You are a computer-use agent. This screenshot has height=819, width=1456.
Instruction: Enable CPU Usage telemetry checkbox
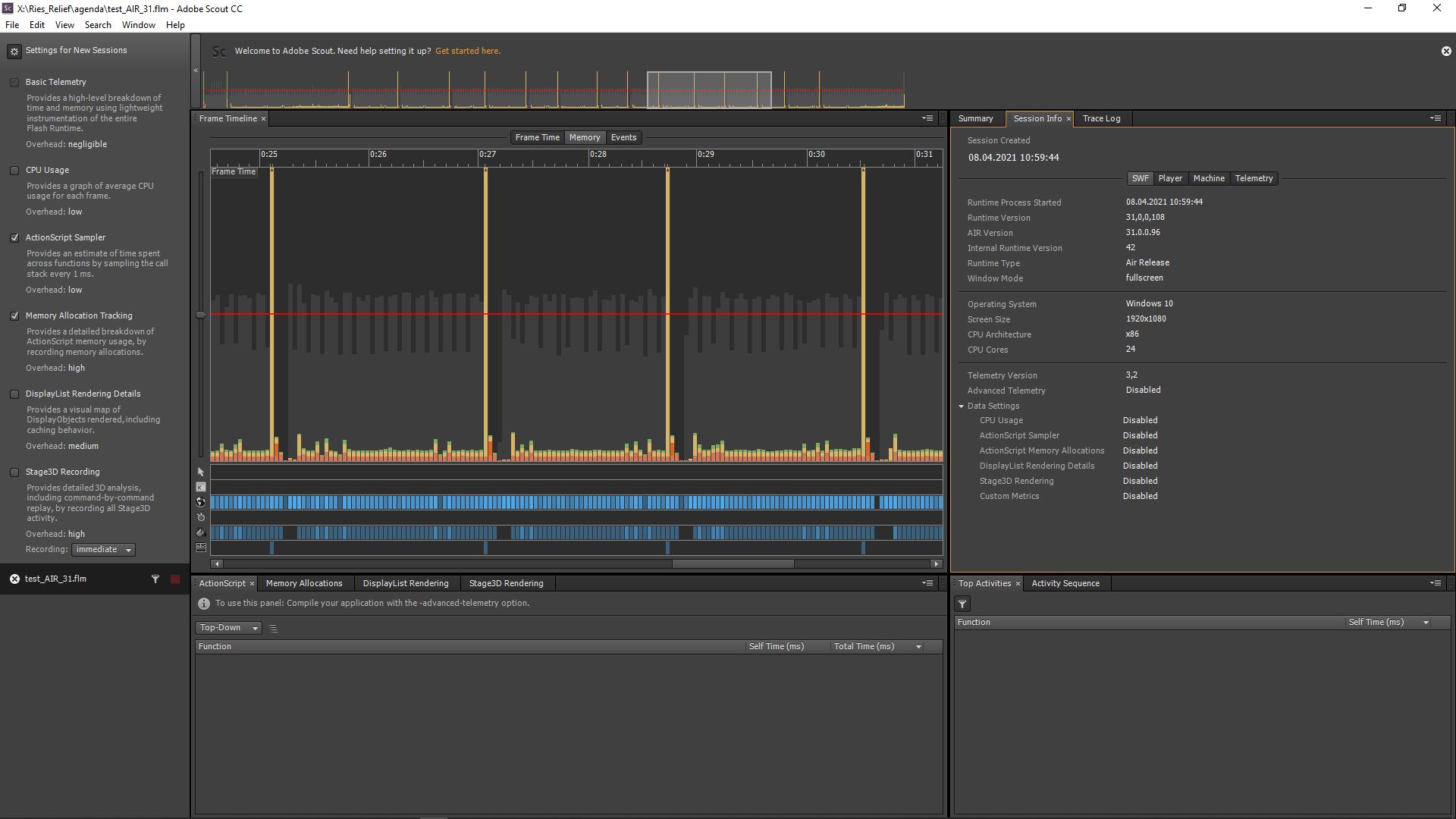(14, 170)
